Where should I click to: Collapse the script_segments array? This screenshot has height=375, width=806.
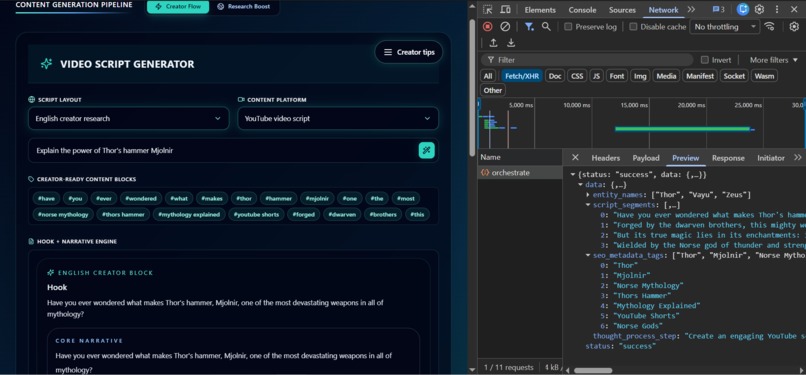click(x=588, y=205)
